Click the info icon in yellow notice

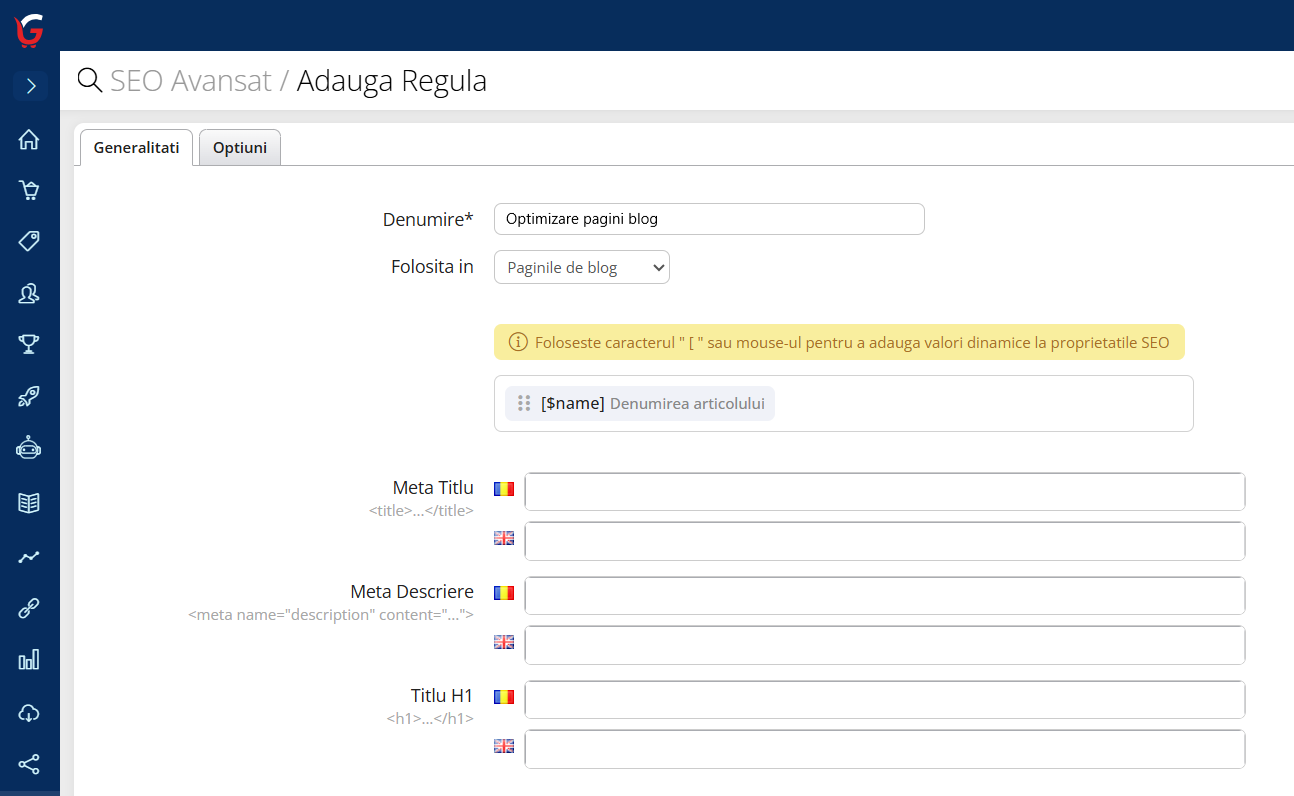click(518, 342)
